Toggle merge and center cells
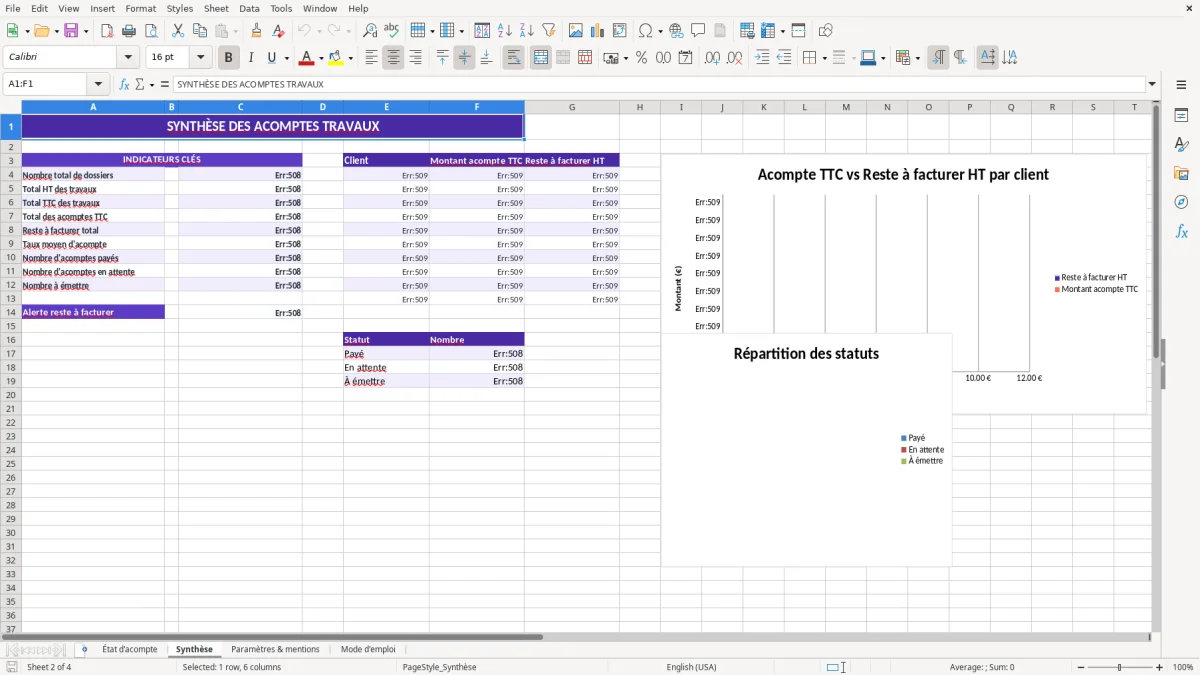The image size is (1200, 675). tap(541, 58)
